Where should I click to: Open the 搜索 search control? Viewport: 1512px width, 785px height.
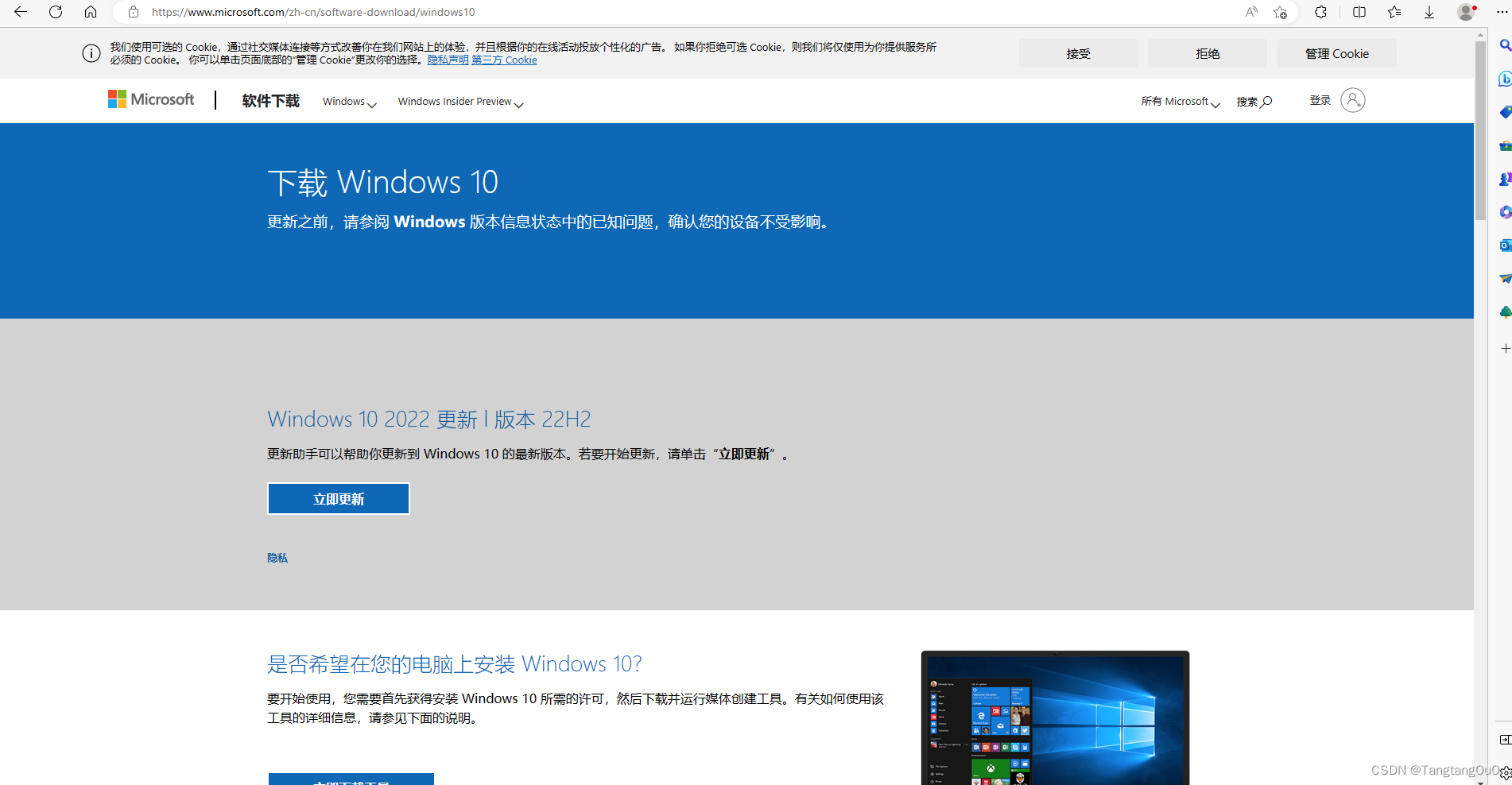click(x=1254, y=102)
